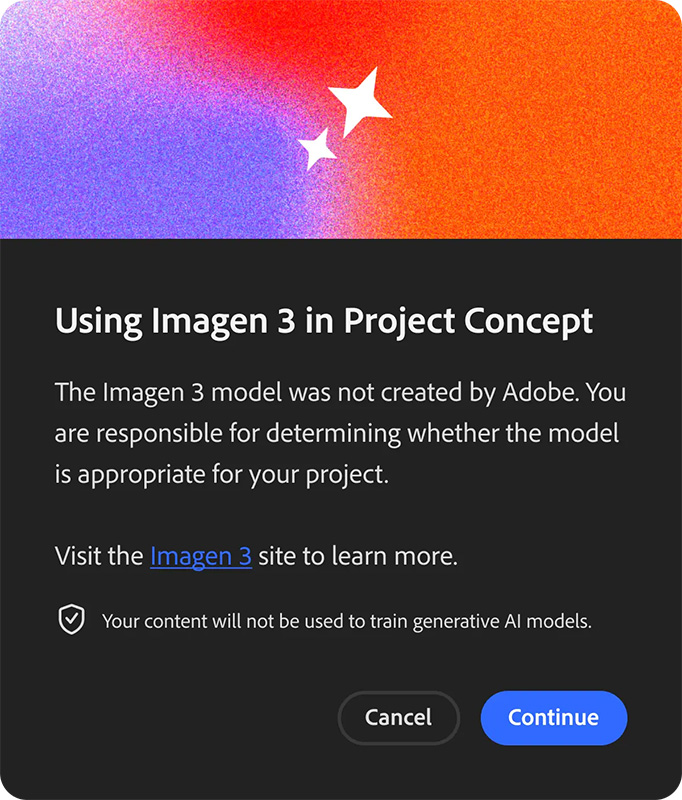The image size is (682, 800).
Task: Click the small white sparkle star icon
Action: click(x=318, y=148)
